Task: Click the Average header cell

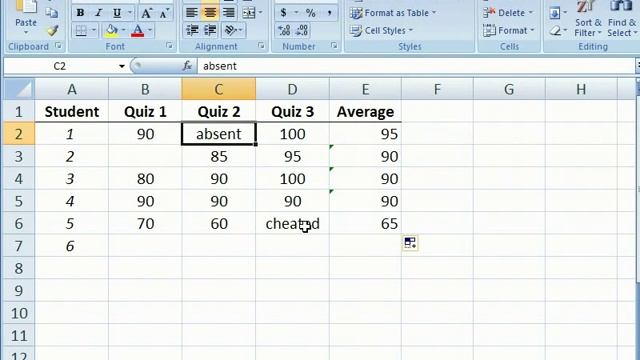Action: point(365,111)
